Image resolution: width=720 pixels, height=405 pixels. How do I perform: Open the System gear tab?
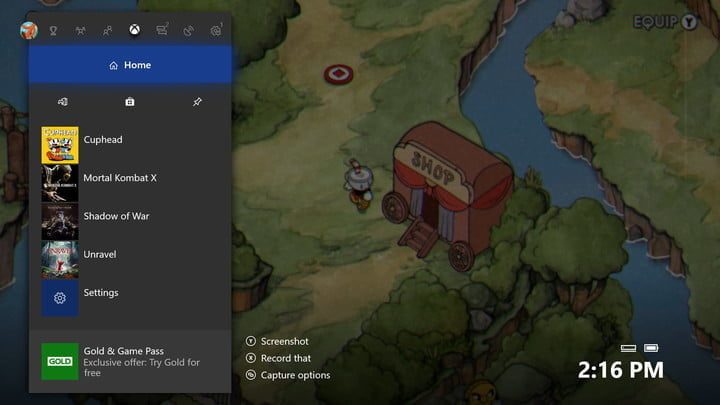[x=215, y=30]
